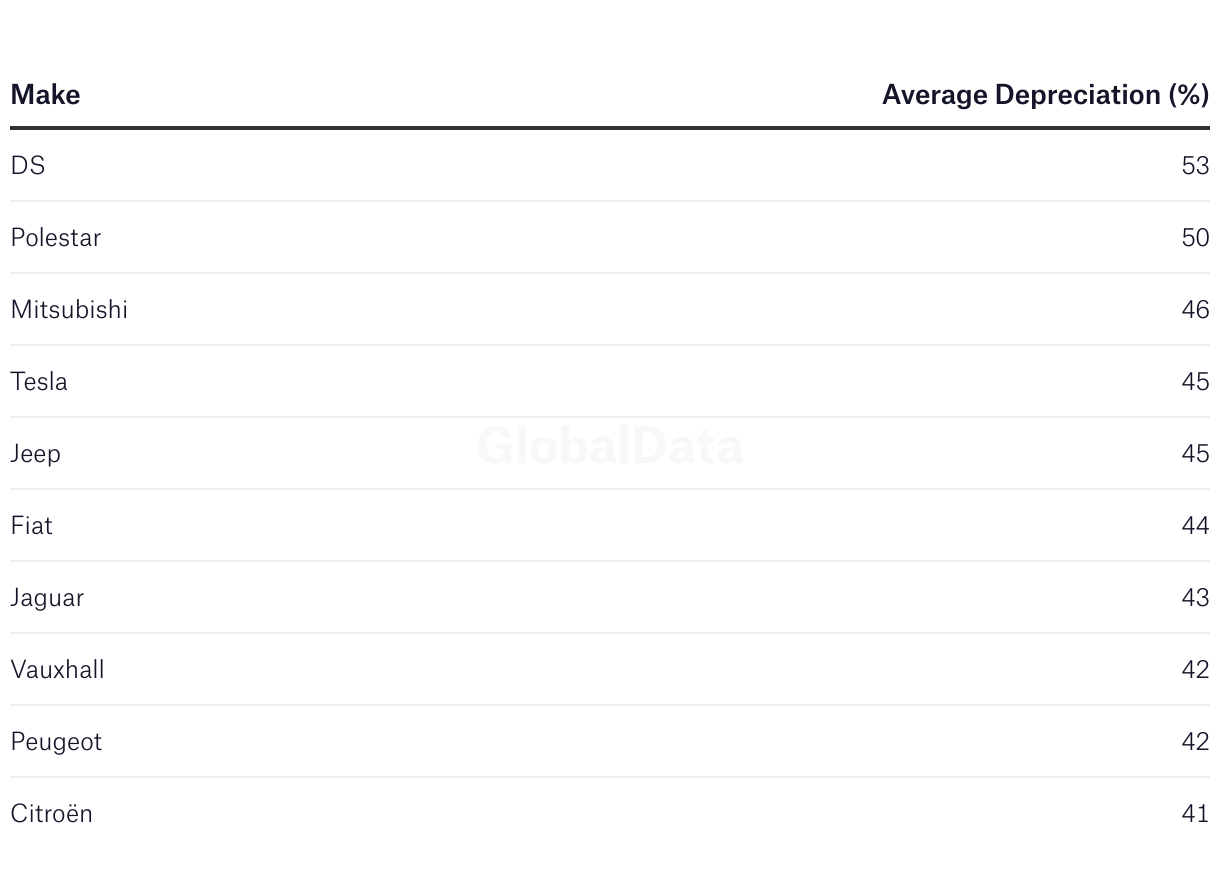The width and height of the screenshot is (1220, 890).
Task: Click the Jaguar make cell
Action: (47, 597)
